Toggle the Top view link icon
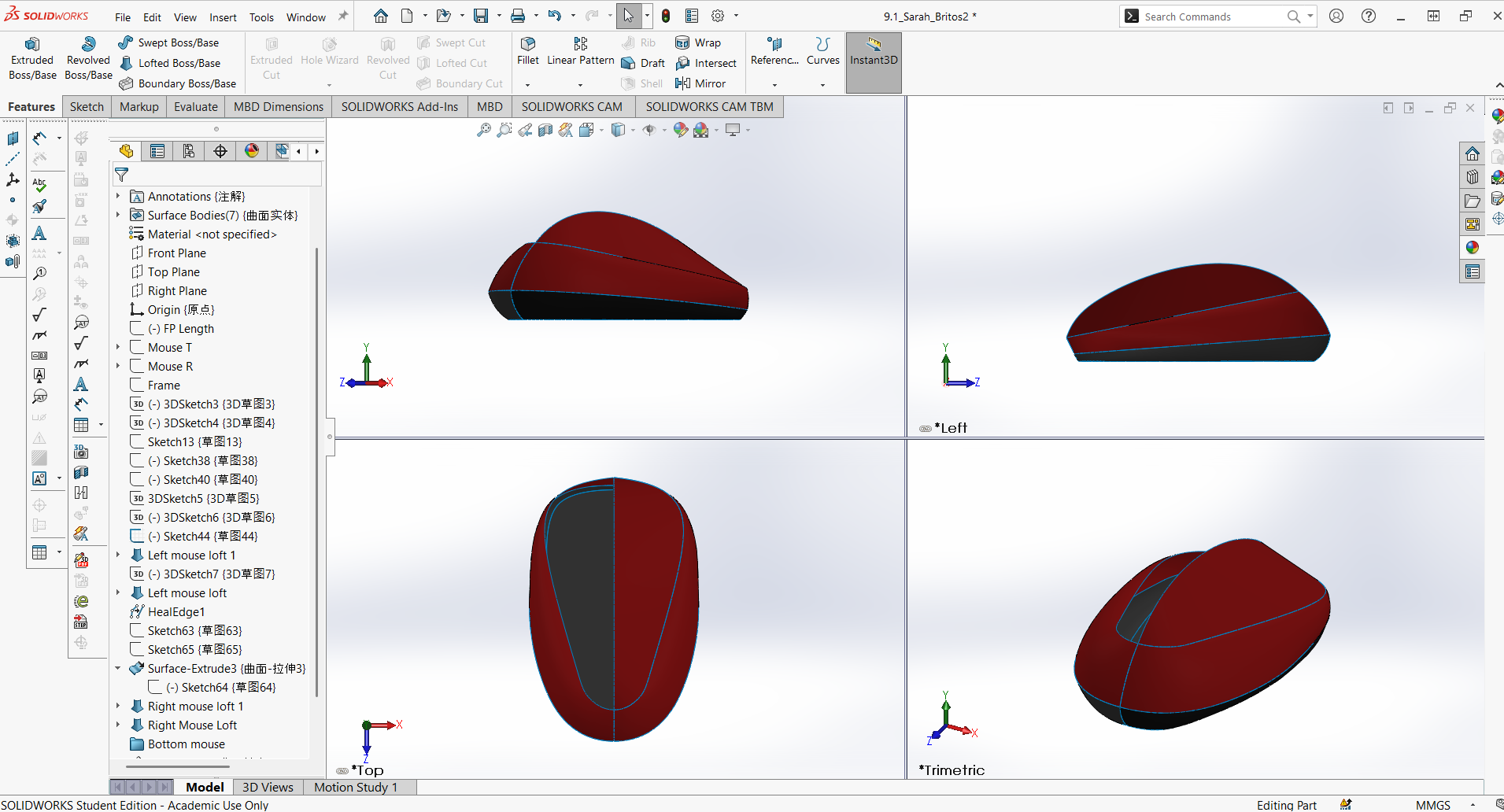The image size is (1504, 812). pos(342,771)
